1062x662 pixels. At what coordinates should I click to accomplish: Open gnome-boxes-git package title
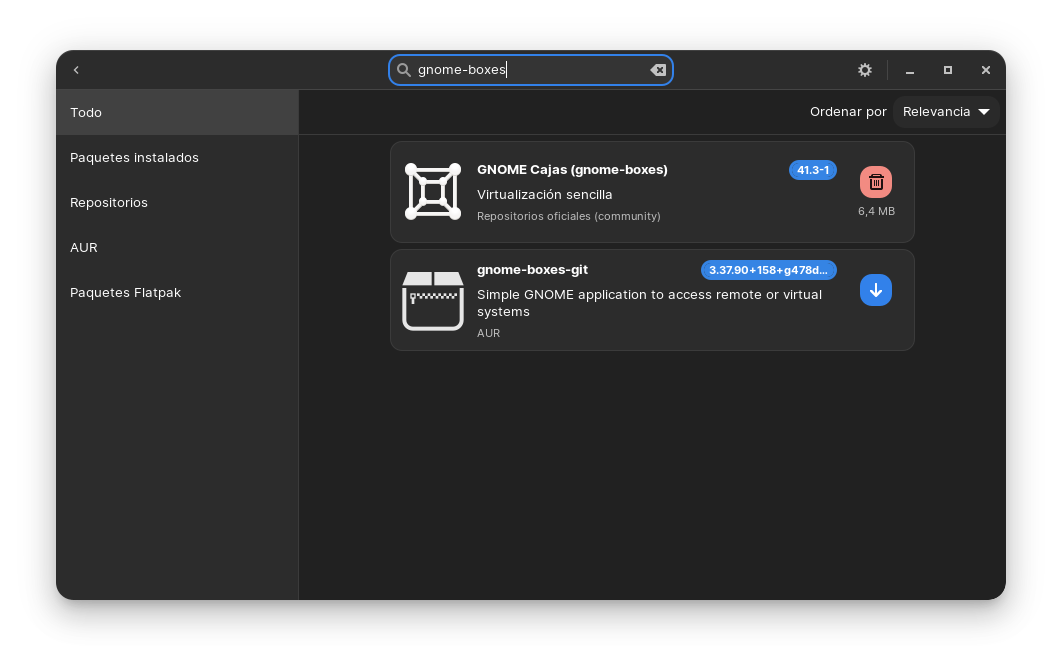coord(532,270)
